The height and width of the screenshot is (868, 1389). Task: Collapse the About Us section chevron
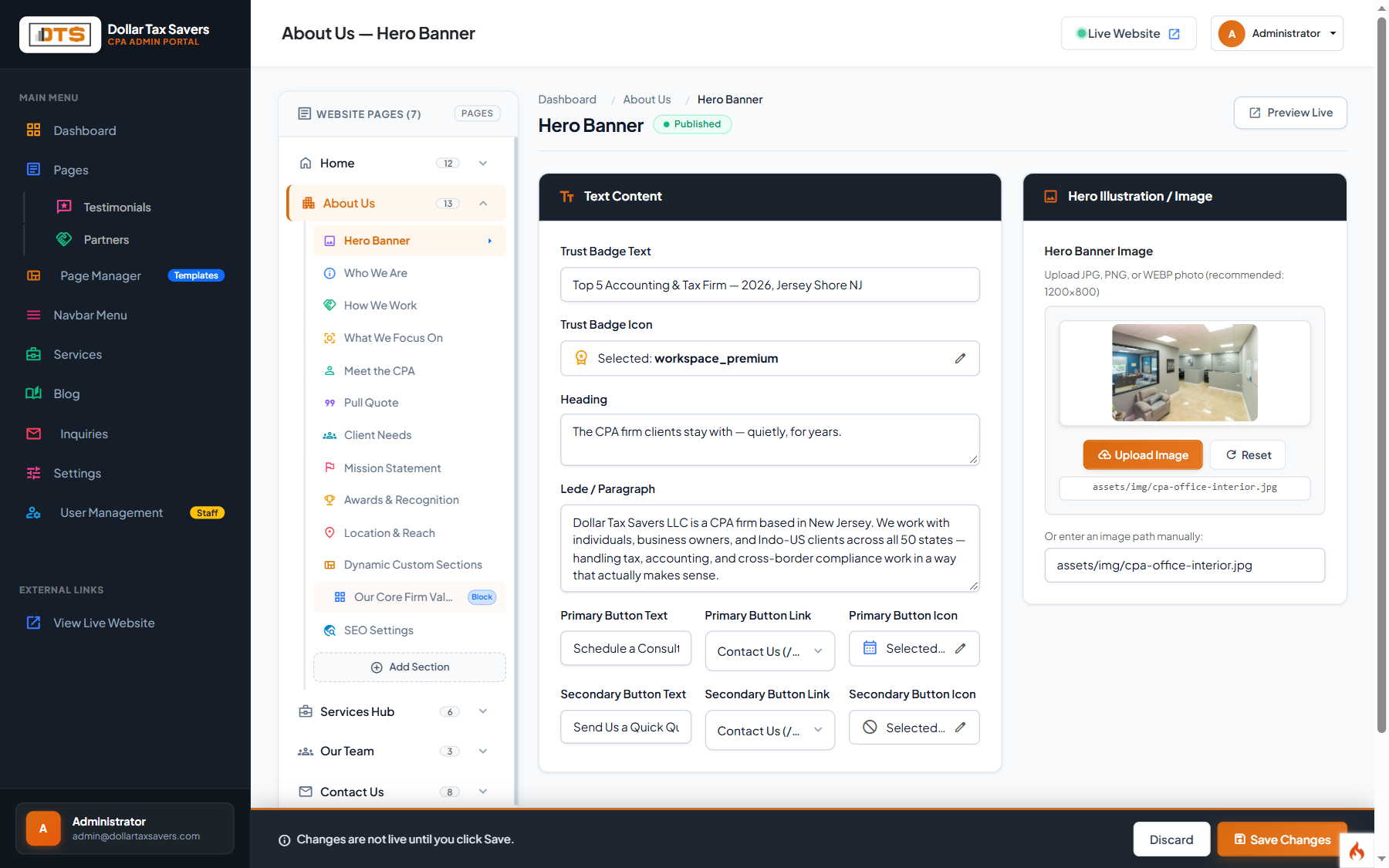pyautogui.click(x=483, y=203)
